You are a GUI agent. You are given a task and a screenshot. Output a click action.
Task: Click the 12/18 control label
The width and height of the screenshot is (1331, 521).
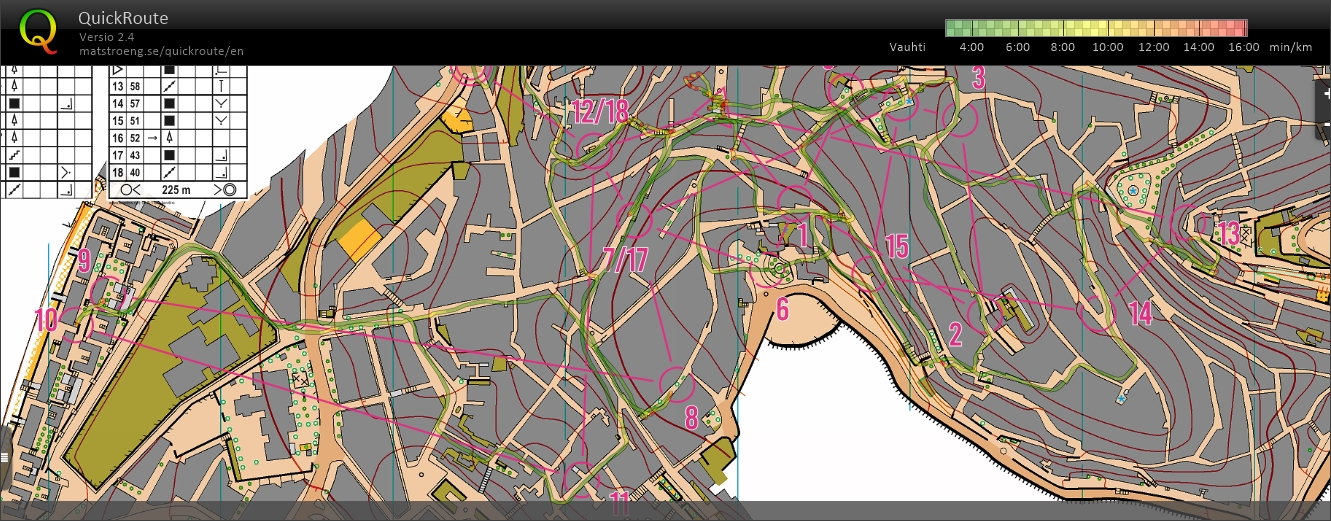pos(600,111)
